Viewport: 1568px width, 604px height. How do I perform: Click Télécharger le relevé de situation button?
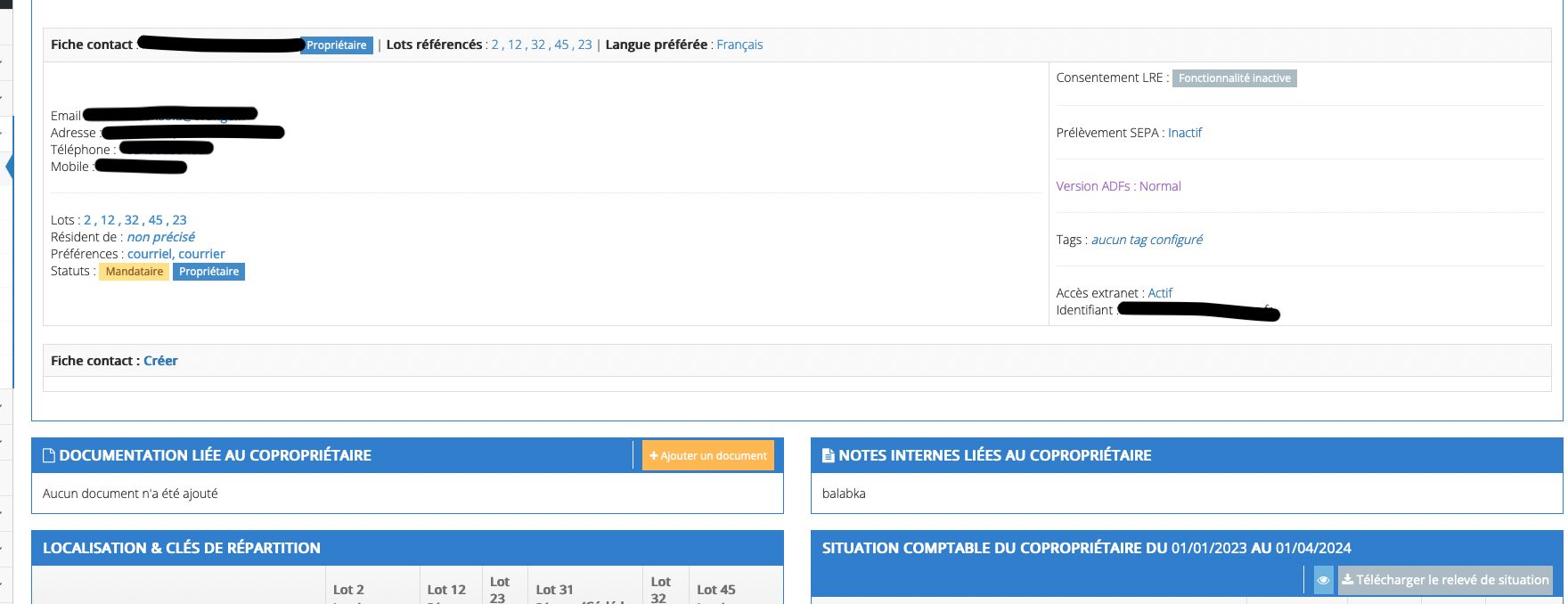[x=1445, y=580]
